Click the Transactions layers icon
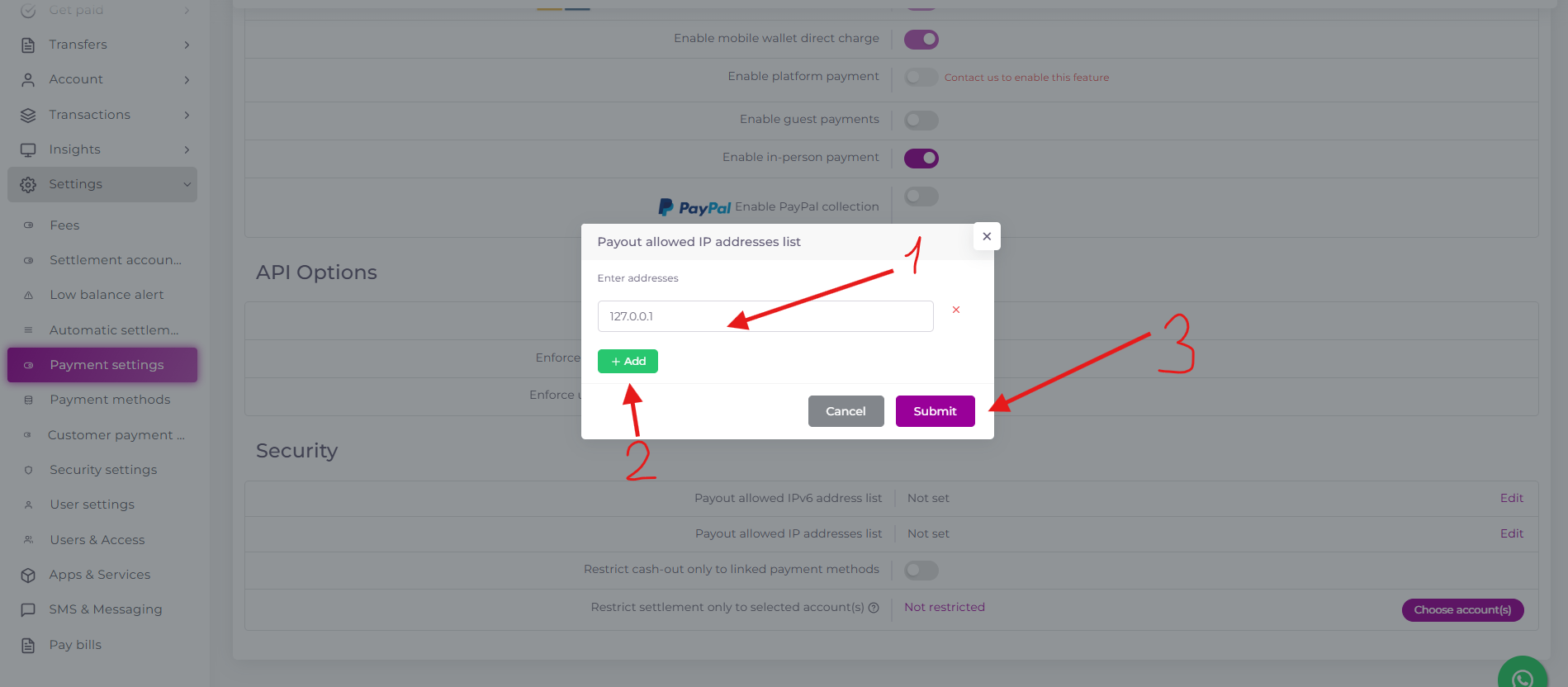 pyautogui.click(x=28, y=115)
